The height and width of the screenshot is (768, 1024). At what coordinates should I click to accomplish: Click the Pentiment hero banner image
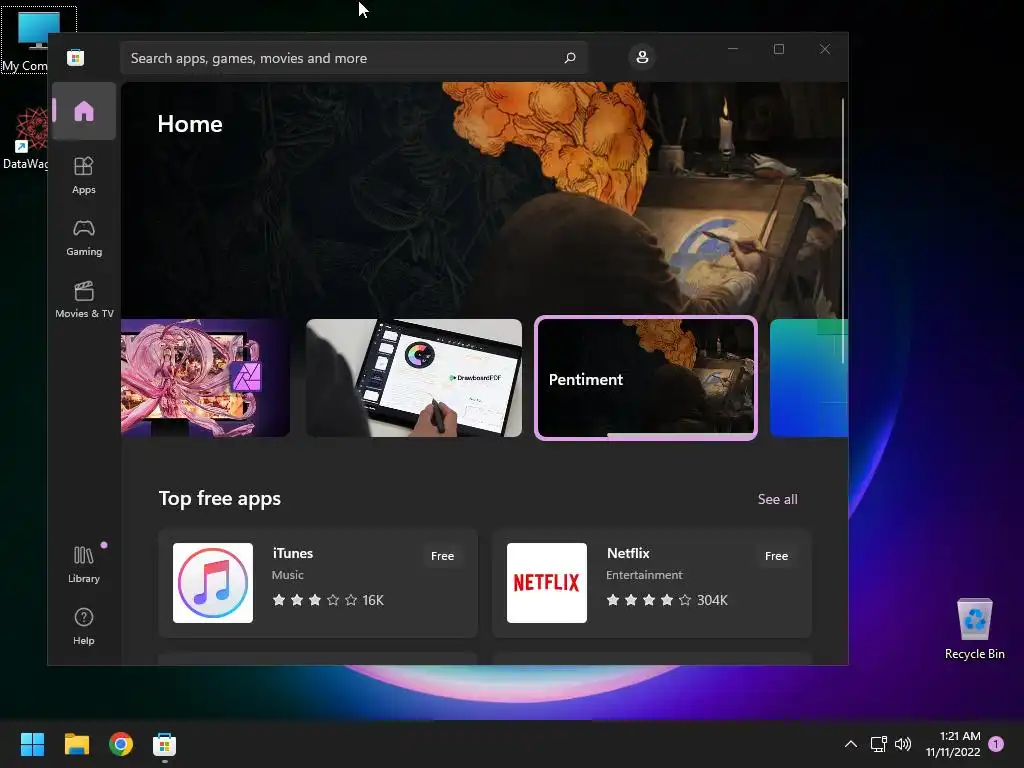[x=485, y=199]
